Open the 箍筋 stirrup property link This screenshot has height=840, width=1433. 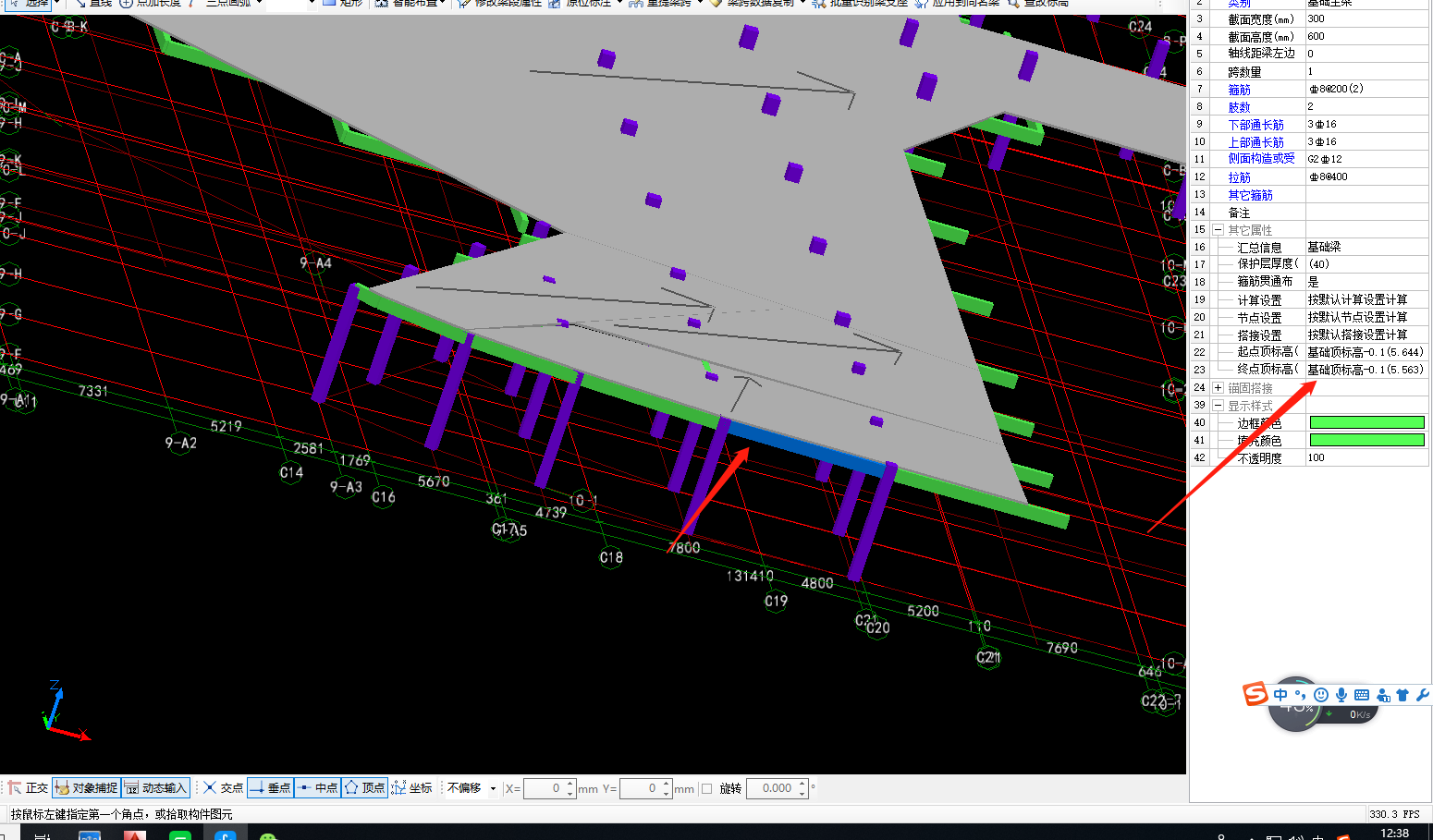1239,90
